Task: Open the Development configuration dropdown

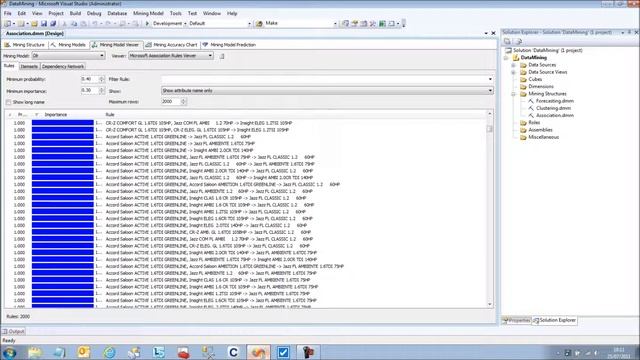Action: pyautogui.click(x=185, y=24)
